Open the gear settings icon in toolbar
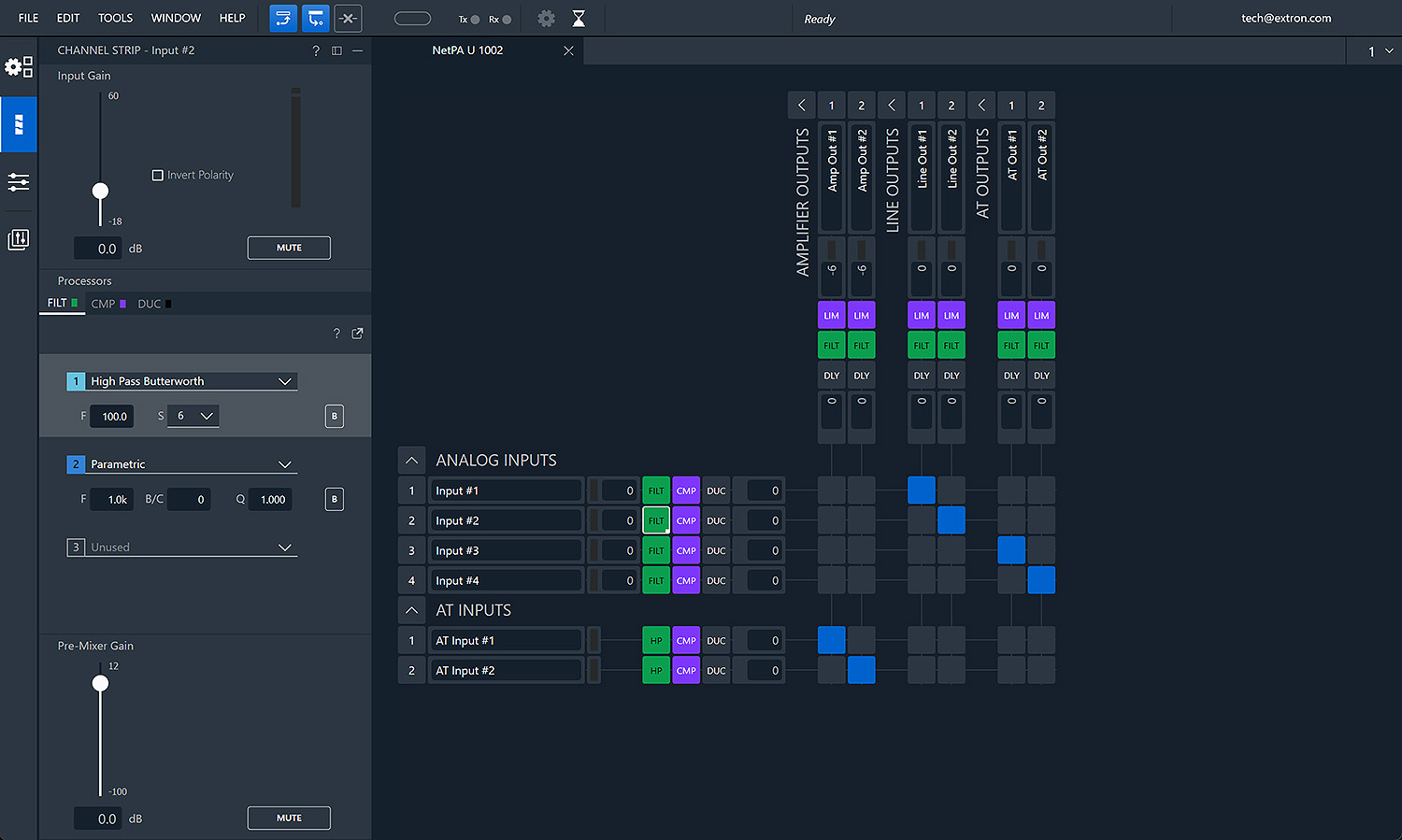 547,19
